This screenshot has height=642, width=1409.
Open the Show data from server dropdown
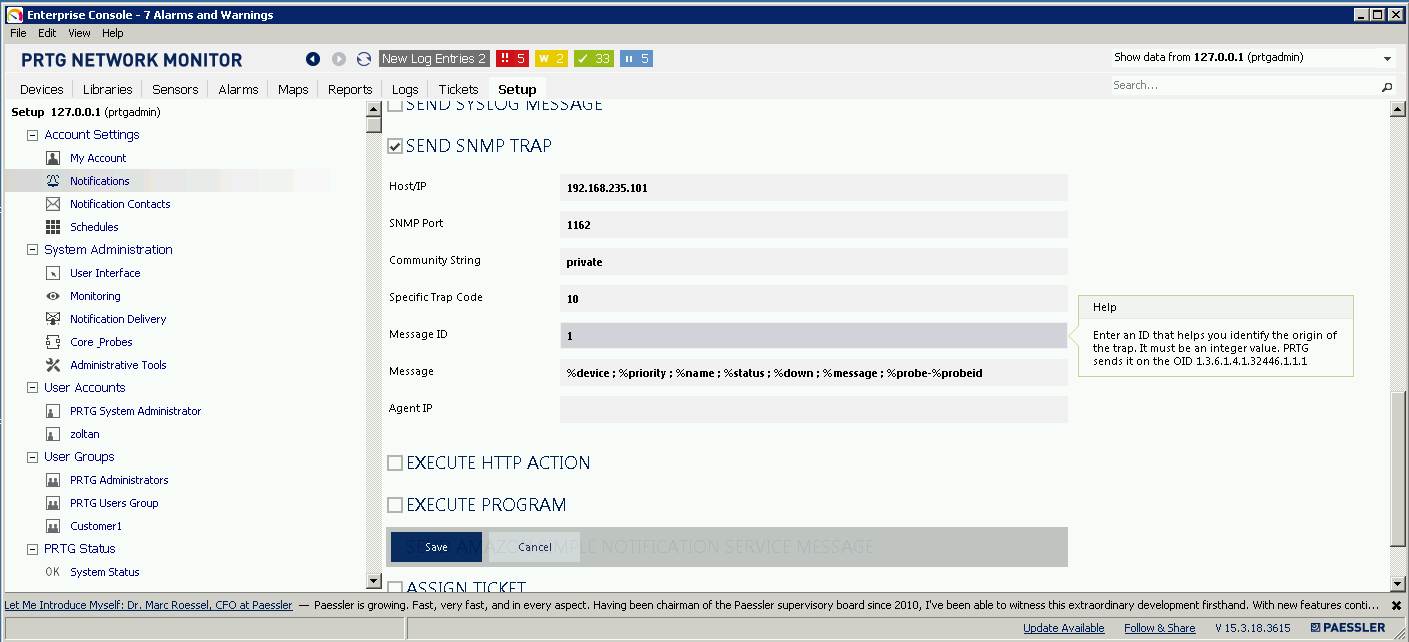click(1387, 59)
